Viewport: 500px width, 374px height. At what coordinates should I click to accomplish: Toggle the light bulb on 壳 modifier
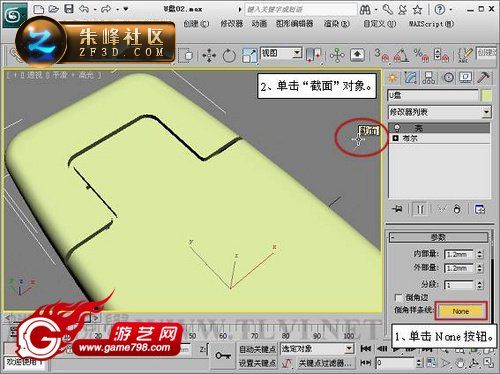point(396,128)
